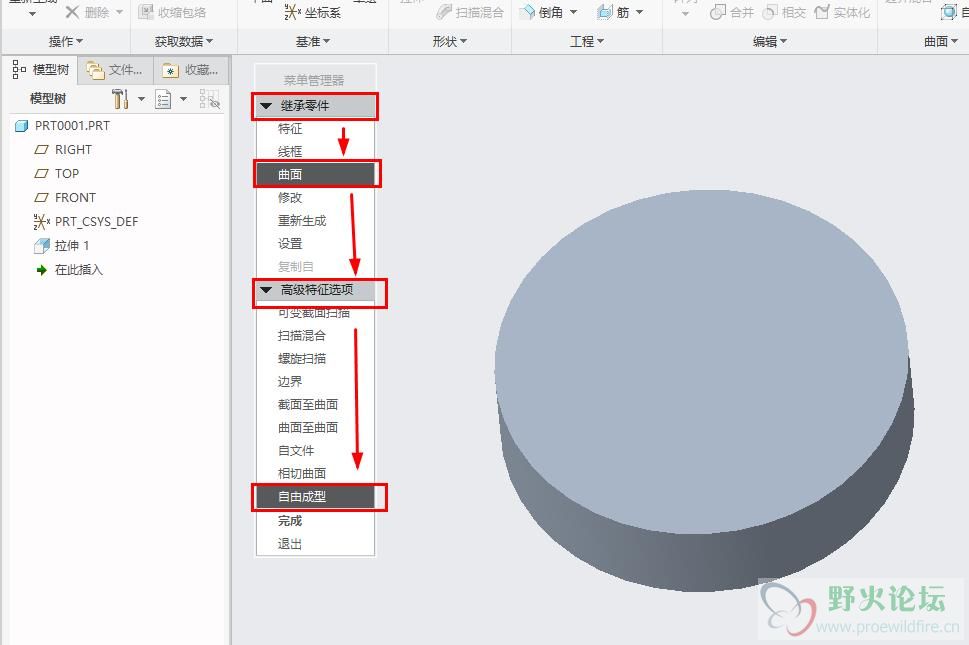Open the tree list display dropdown arrow
This screenshot has height=645, width=969.
[184, 99]
